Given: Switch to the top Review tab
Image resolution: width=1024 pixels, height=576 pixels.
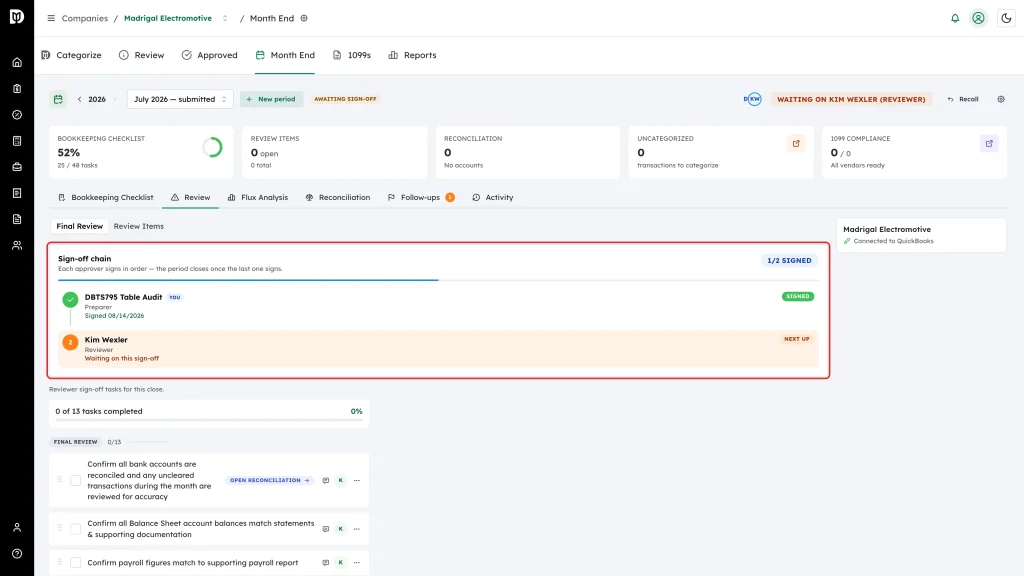Looking at the screenshot, I should coord(142,56).
